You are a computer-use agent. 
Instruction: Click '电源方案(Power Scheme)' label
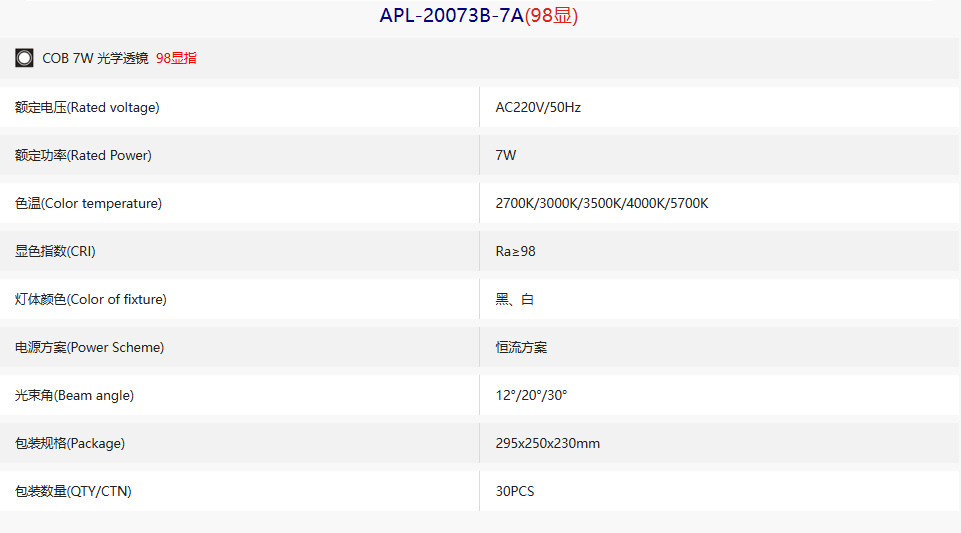point(89,347)
